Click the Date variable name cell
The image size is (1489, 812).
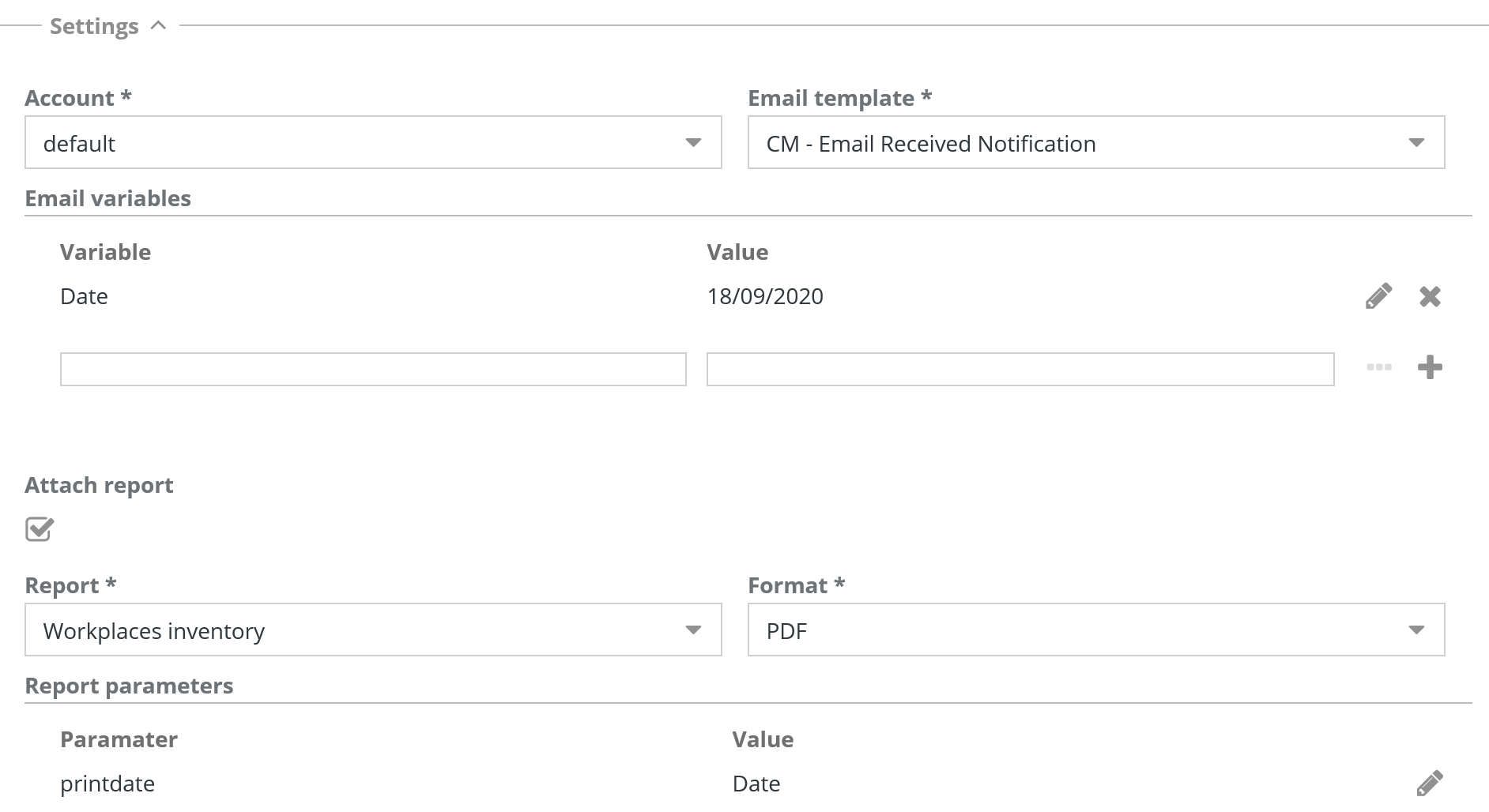click(84, 296)
